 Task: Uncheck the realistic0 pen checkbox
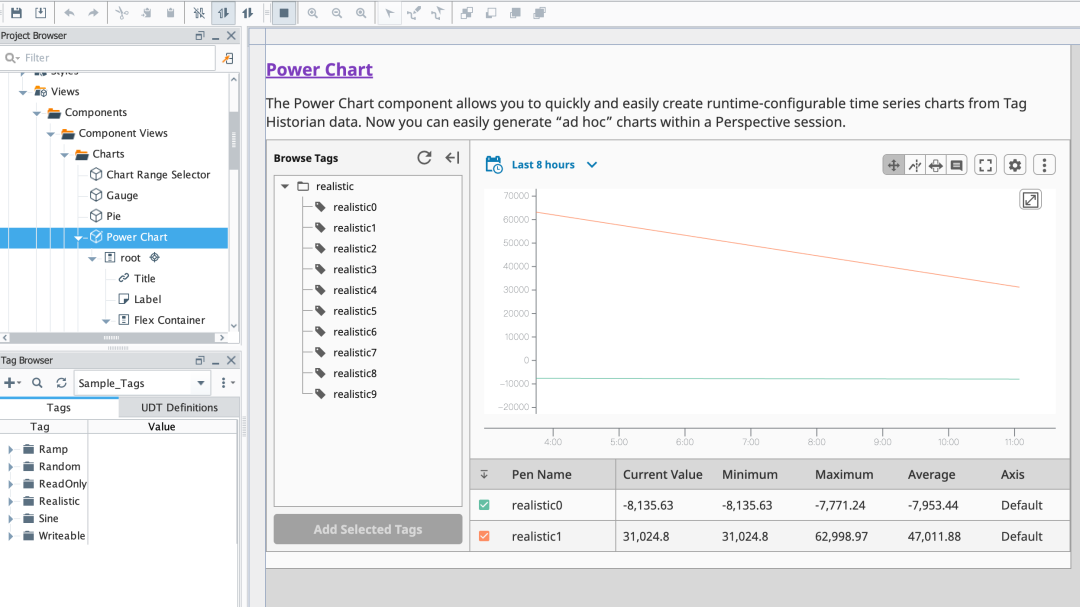484,505
